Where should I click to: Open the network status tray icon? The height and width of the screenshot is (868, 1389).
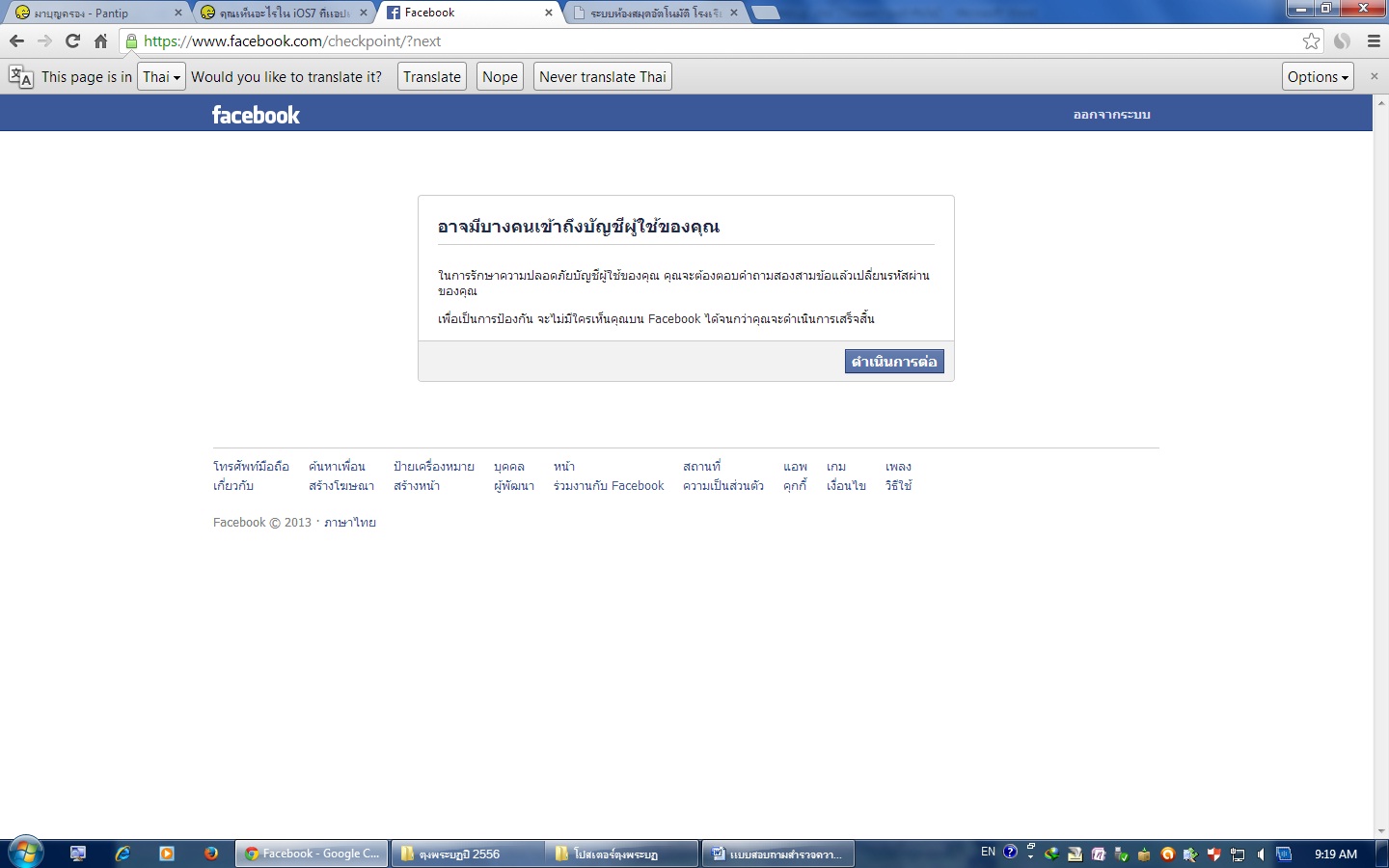click(x=1238, y=854)
